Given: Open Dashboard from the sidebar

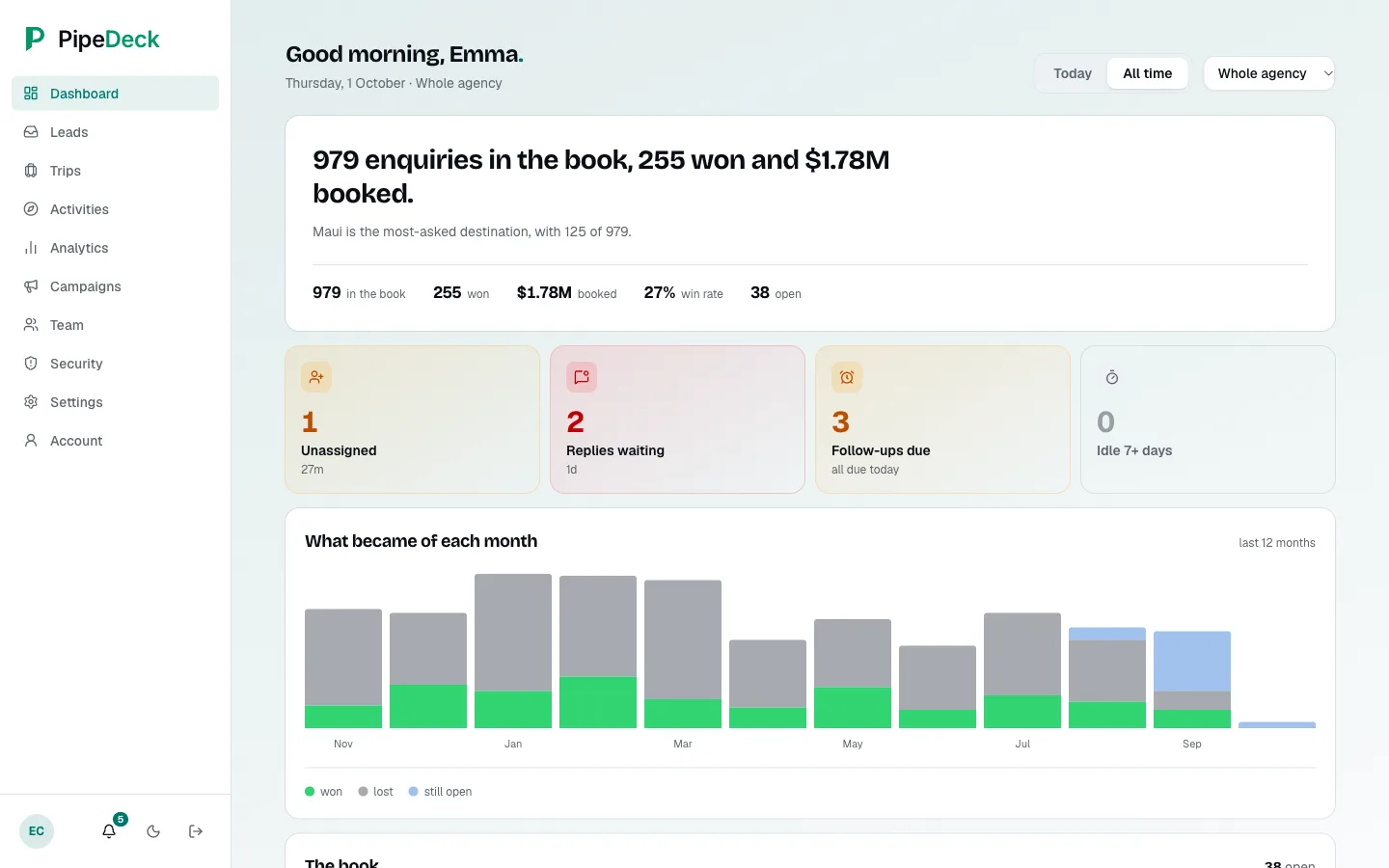Looking at the screenshot, I should (x=115, y=94).
